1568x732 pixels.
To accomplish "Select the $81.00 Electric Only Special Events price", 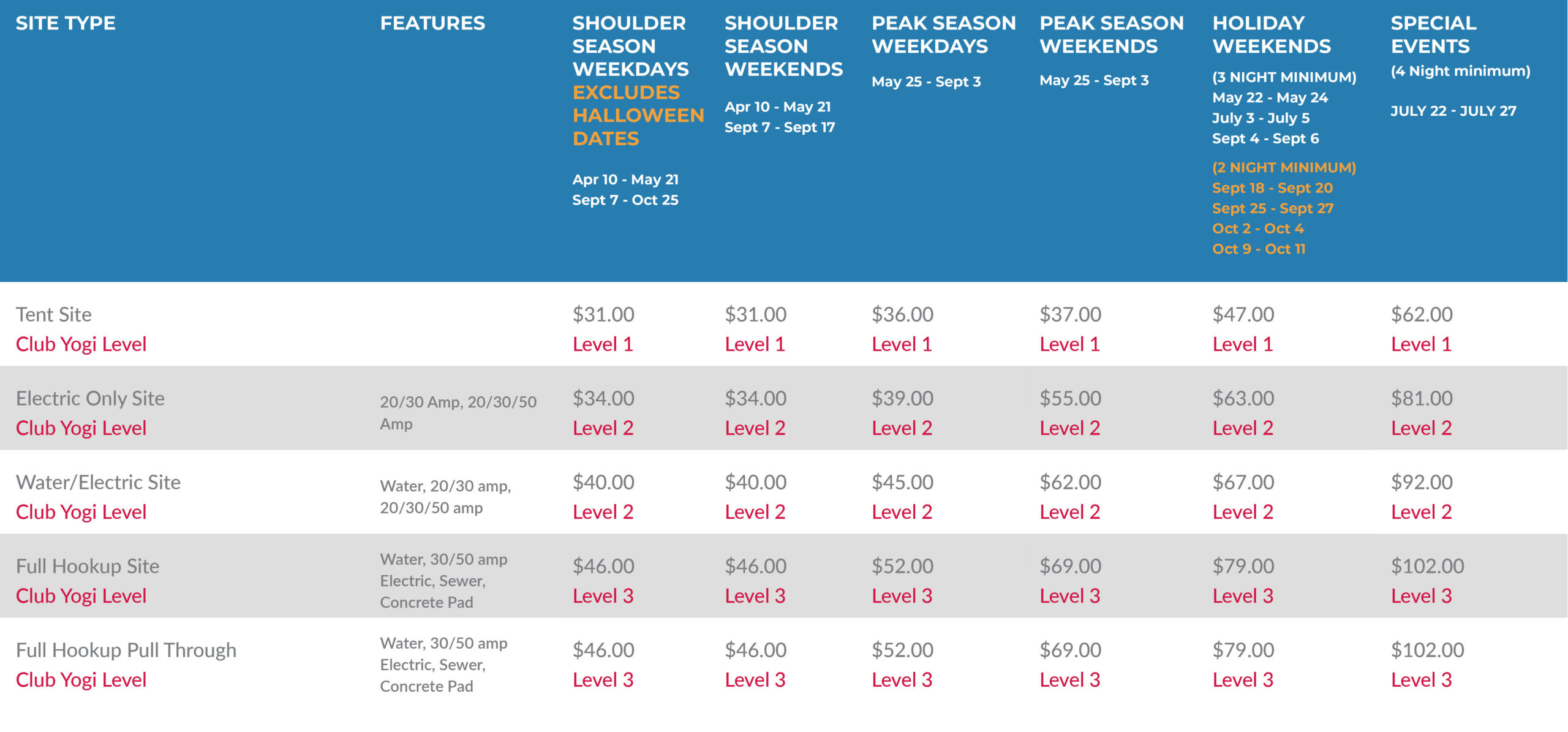I will coord(1422,398).
